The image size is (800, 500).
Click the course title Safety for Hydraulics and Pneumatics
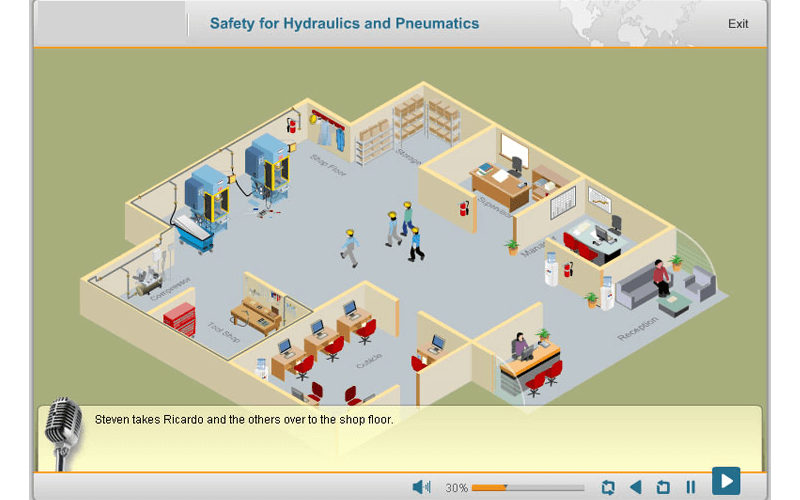click(x=344, y=24)
